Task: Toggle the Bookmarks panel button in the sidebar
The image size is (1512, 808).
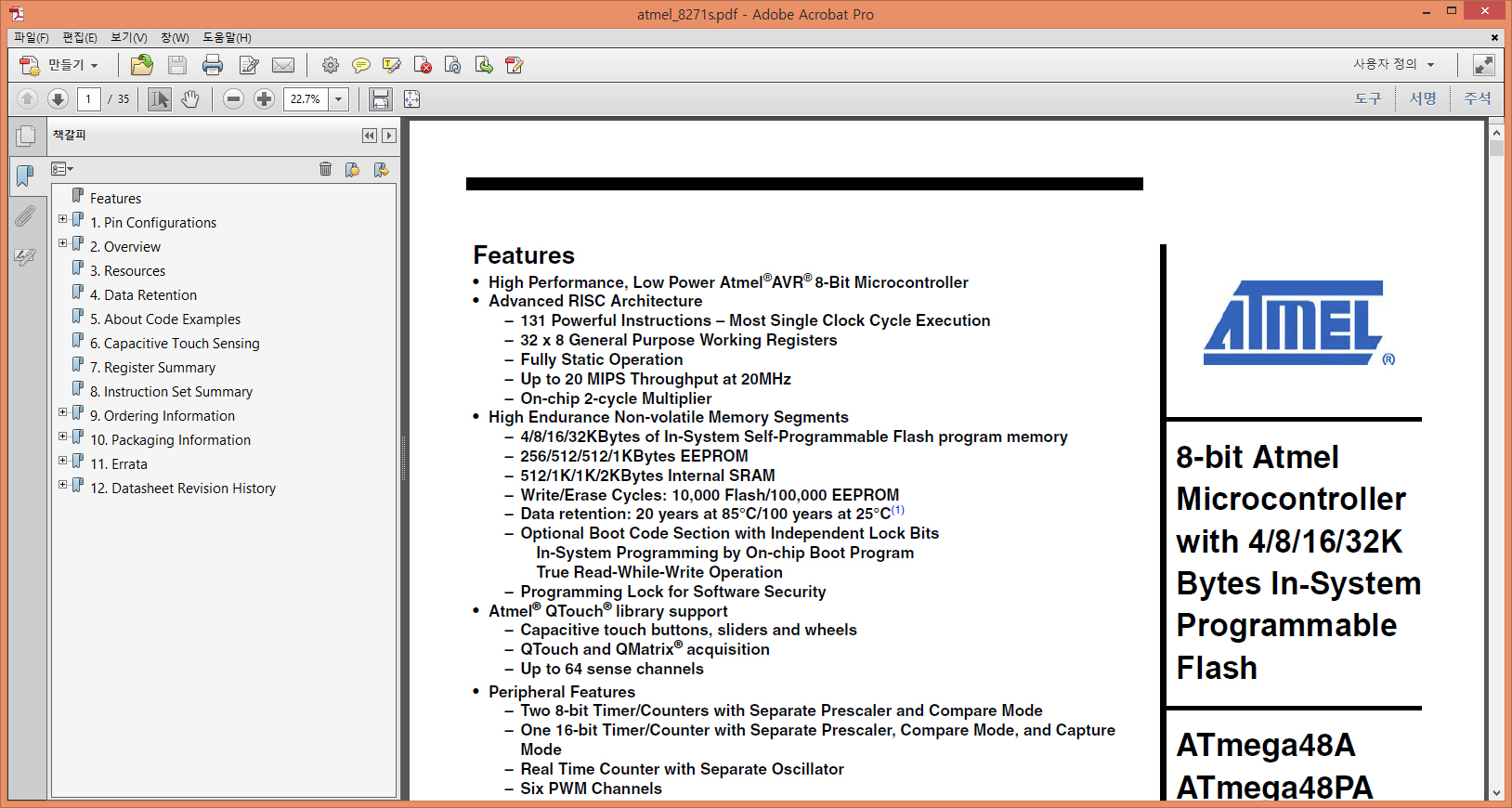Action: (x=25, y=175)
